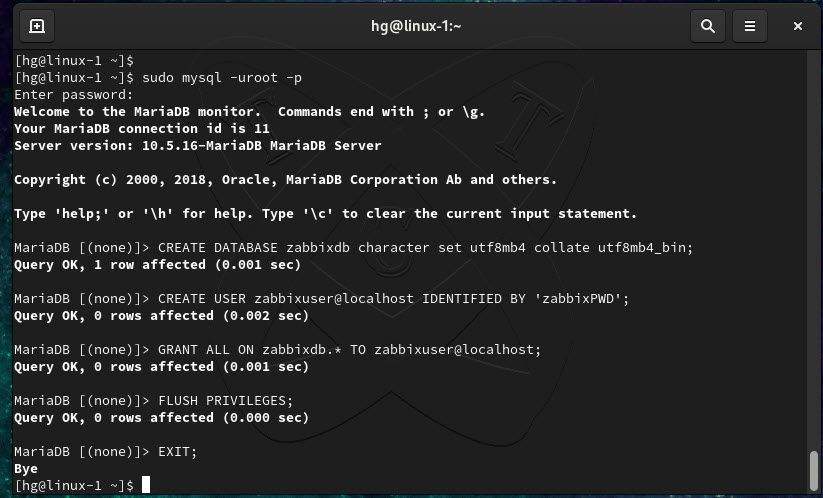
Task: Click the utf8mb4_bin collation text
Action: [642, 247]
